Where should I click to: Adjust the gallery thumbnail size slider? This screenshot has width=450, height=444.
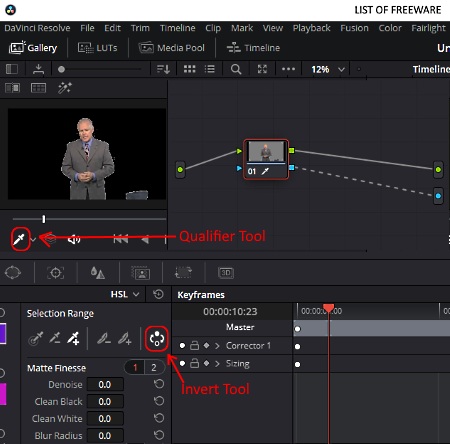click(x=99, y=69)
